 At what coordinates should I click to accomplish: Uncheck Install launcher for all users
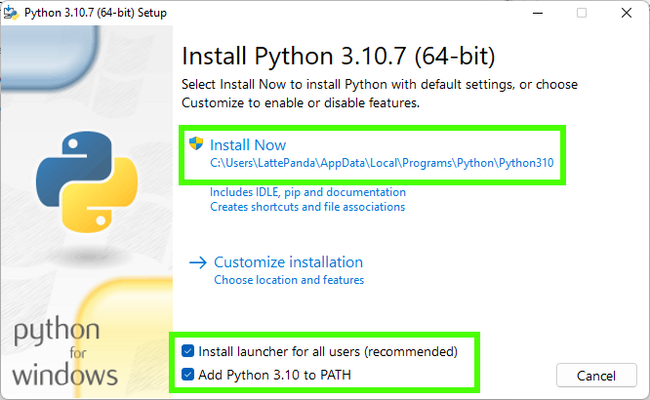pos(188,352)
